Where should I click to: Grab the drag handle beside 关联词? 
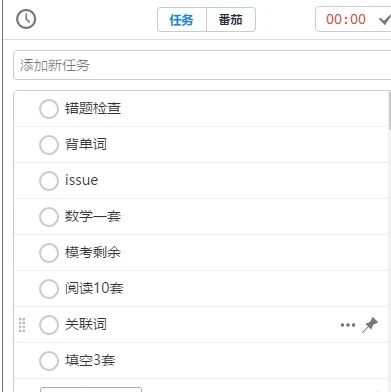point(22,325)
